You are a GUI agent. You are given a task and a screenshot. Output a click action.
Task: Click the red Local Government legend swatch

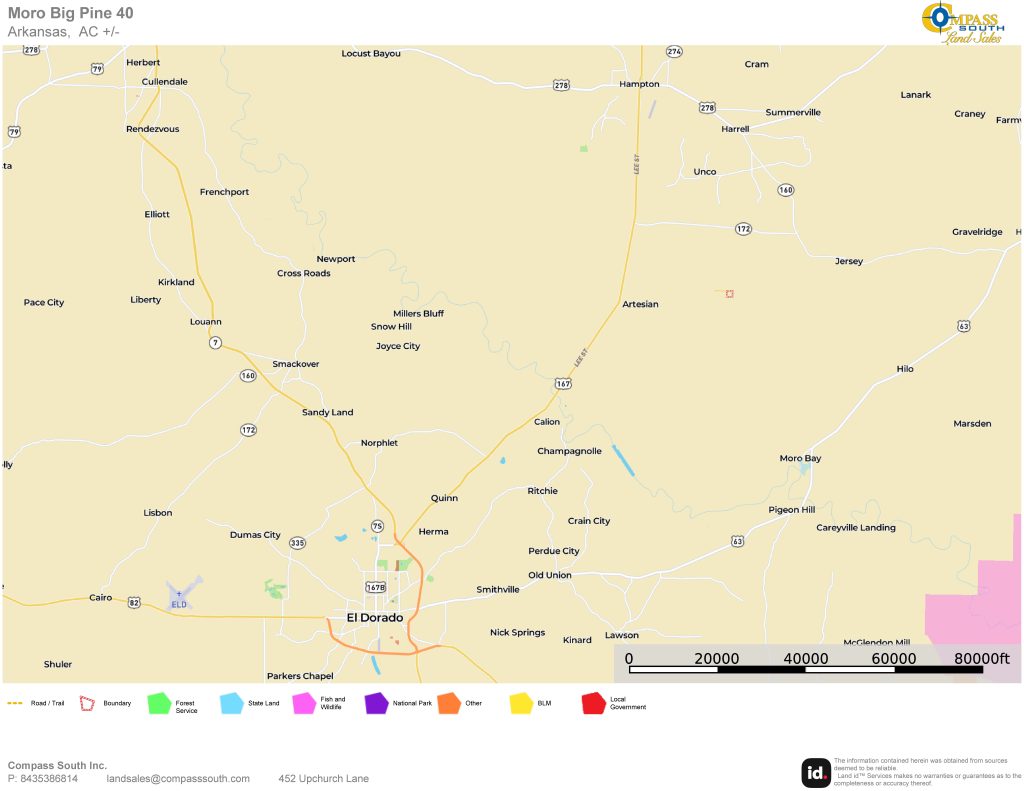[x=594, y=704]
